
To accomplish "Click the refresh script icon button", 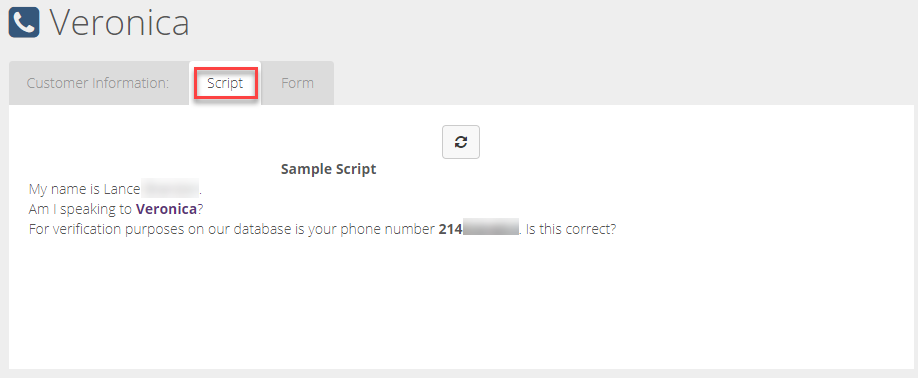I will (x=461, y=142).
